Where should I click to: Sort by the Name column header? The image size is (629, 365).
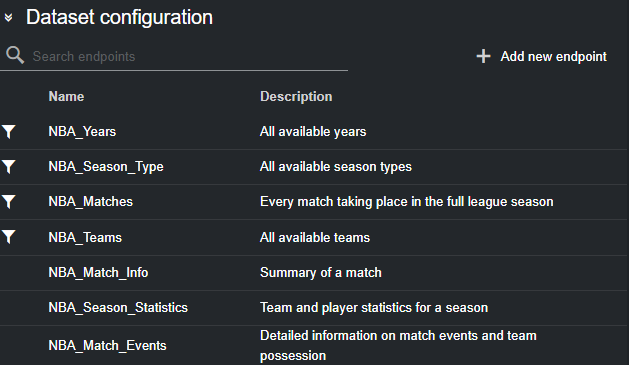66,96
